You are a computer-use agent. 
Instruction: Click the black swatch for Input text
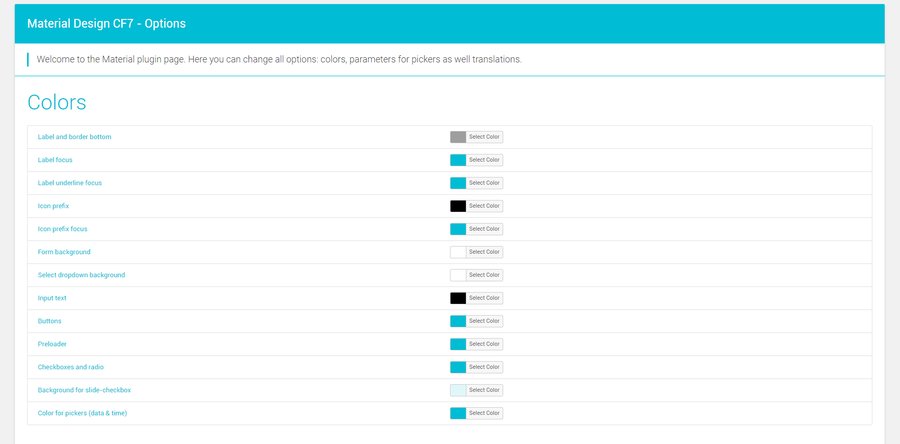pos(458,298)
